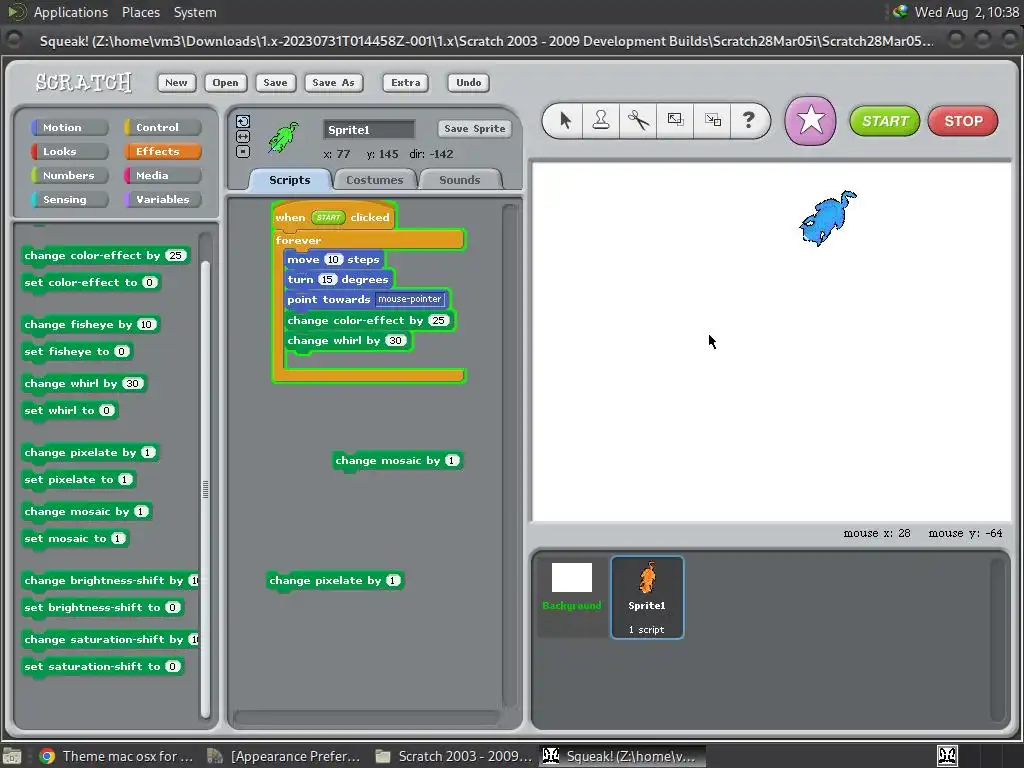Click the palette block change fisheye by 10
Viewport: 1024px width, 768px height.
tap(90, 325)
